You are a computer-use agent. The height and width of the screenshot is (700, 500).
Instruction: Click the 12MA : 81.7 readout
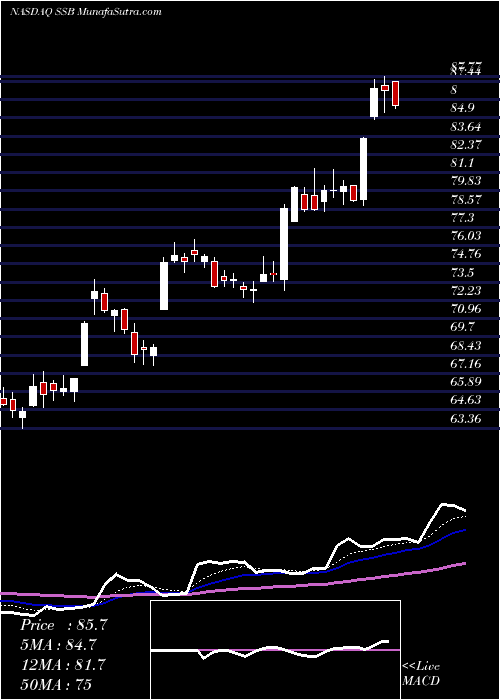[63, 665]
